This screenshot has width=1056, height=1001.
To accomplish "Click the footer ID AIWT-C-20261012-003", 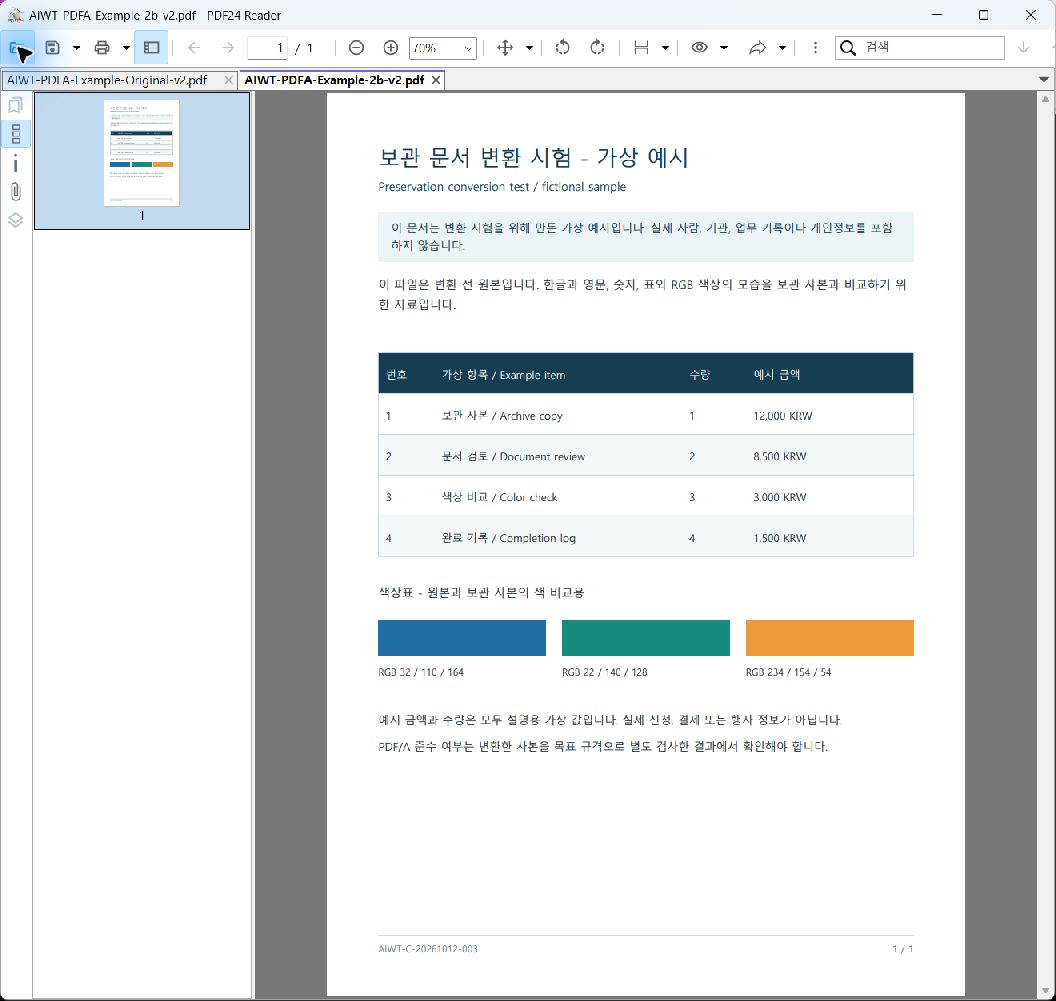I will [x=428, y=948].
